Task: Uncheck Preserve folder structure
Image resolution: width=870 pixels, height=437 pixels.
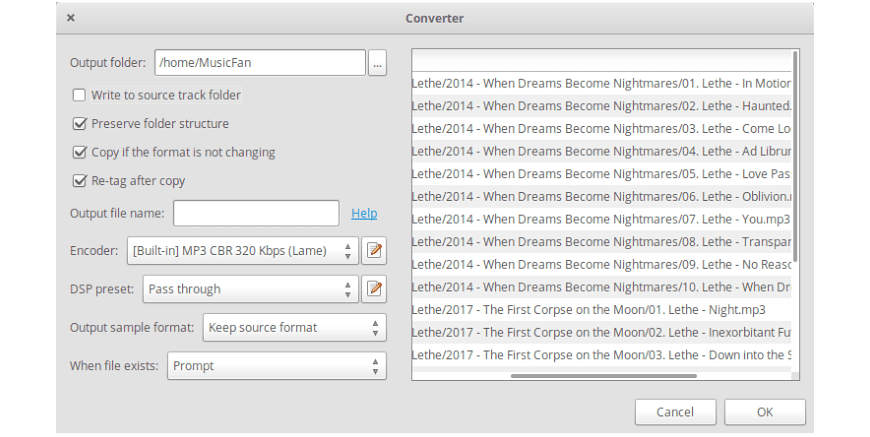Action: pyautogui.click(x=79, y=124)
